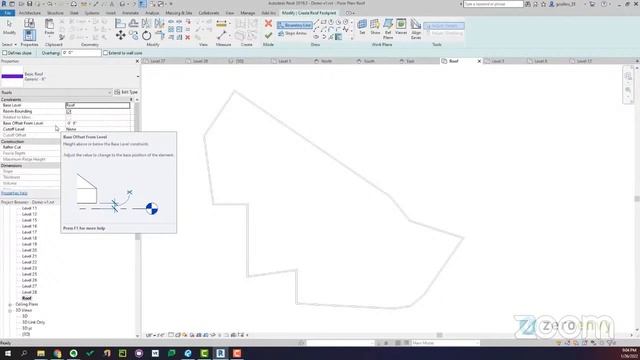Viewport: 640px width, 360px height.
Task: Open Windows Start button
Action: click(8, 353)
